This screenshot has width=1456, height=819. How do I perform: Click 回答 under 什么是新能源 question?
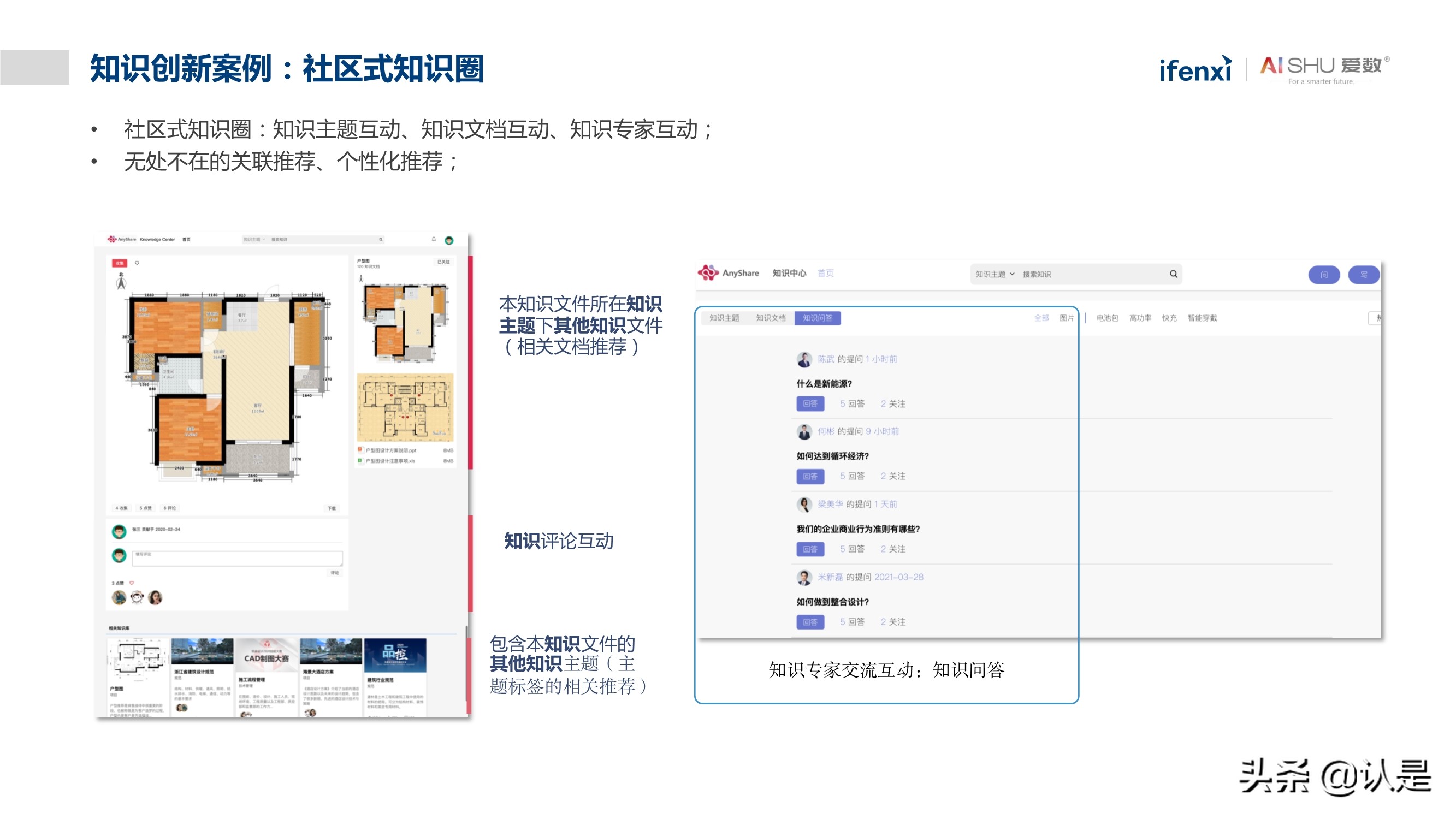coord(810,403)
